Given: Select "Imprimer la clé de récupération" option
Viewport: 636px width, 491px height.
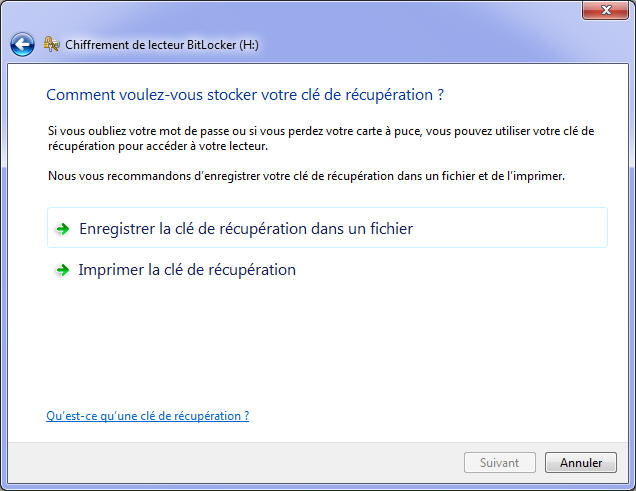Looking at the screenshot, I should coord(187,270).
